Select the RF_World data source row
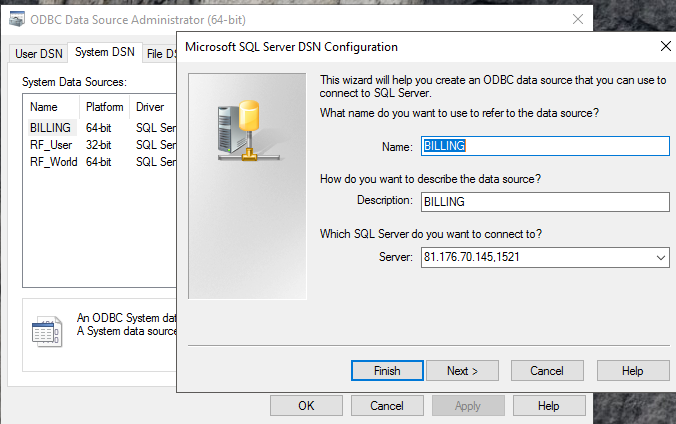Viewport: 676px width, 424px height. [100, 162]
